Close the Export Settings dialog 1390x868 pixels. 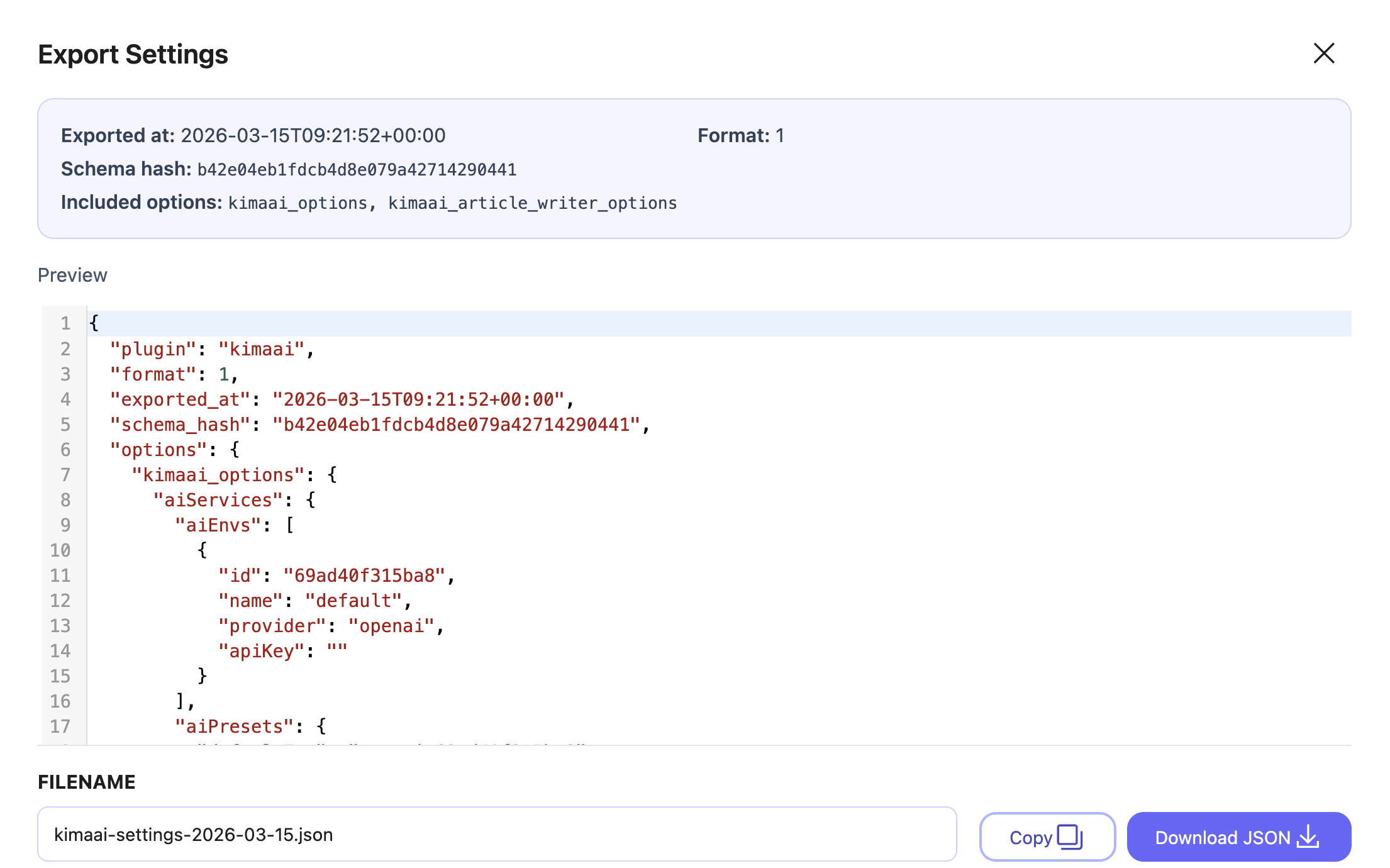coord(1323,53)
